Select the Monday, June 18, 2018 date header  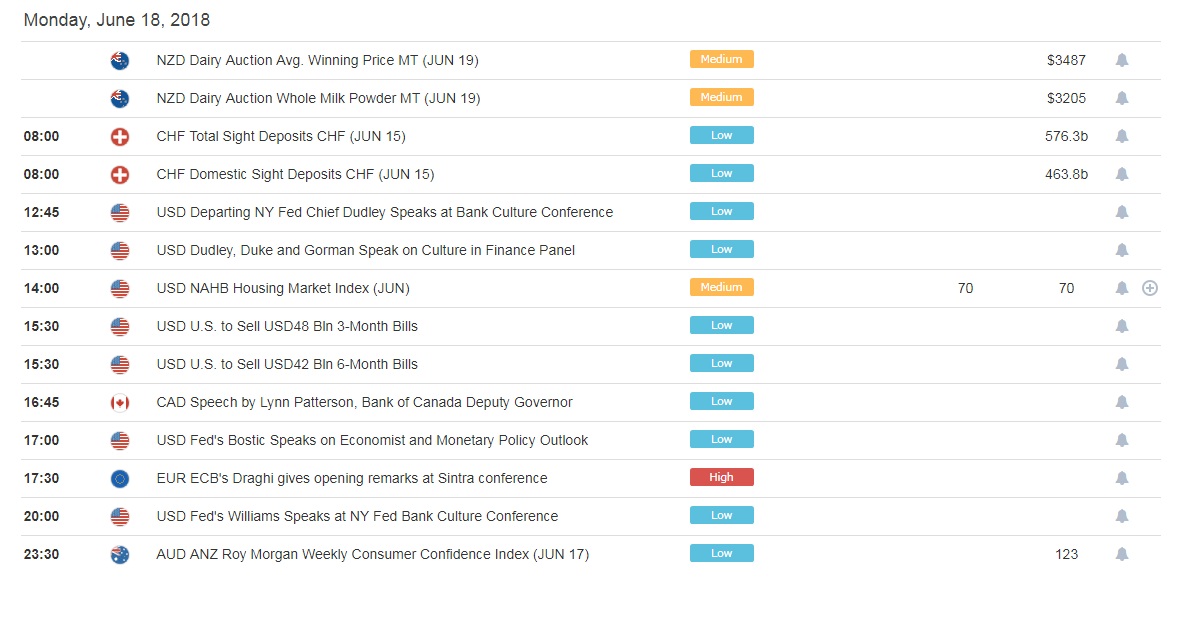pyautogui.click(x=117, y=20)
